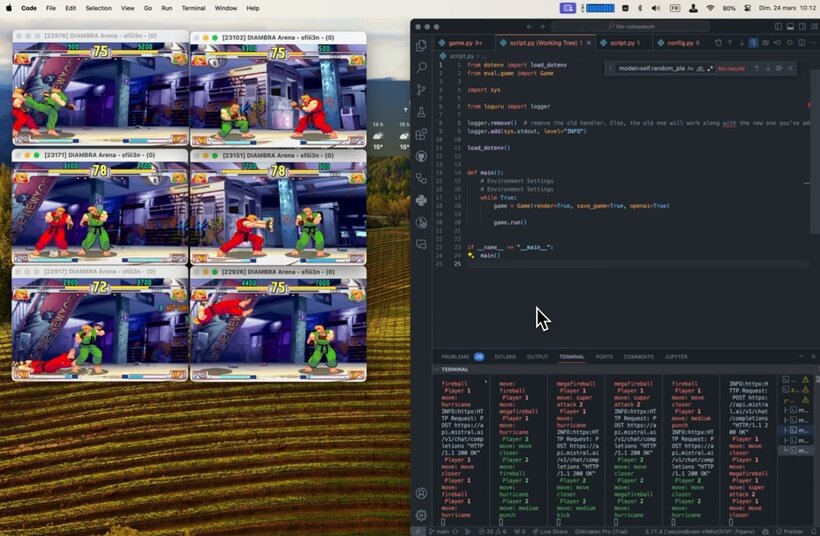Image resolution: width=820 pixels, height=536 pixels.
Task: Open the Python view in the activity bar
Action: (x=421, y=200)
